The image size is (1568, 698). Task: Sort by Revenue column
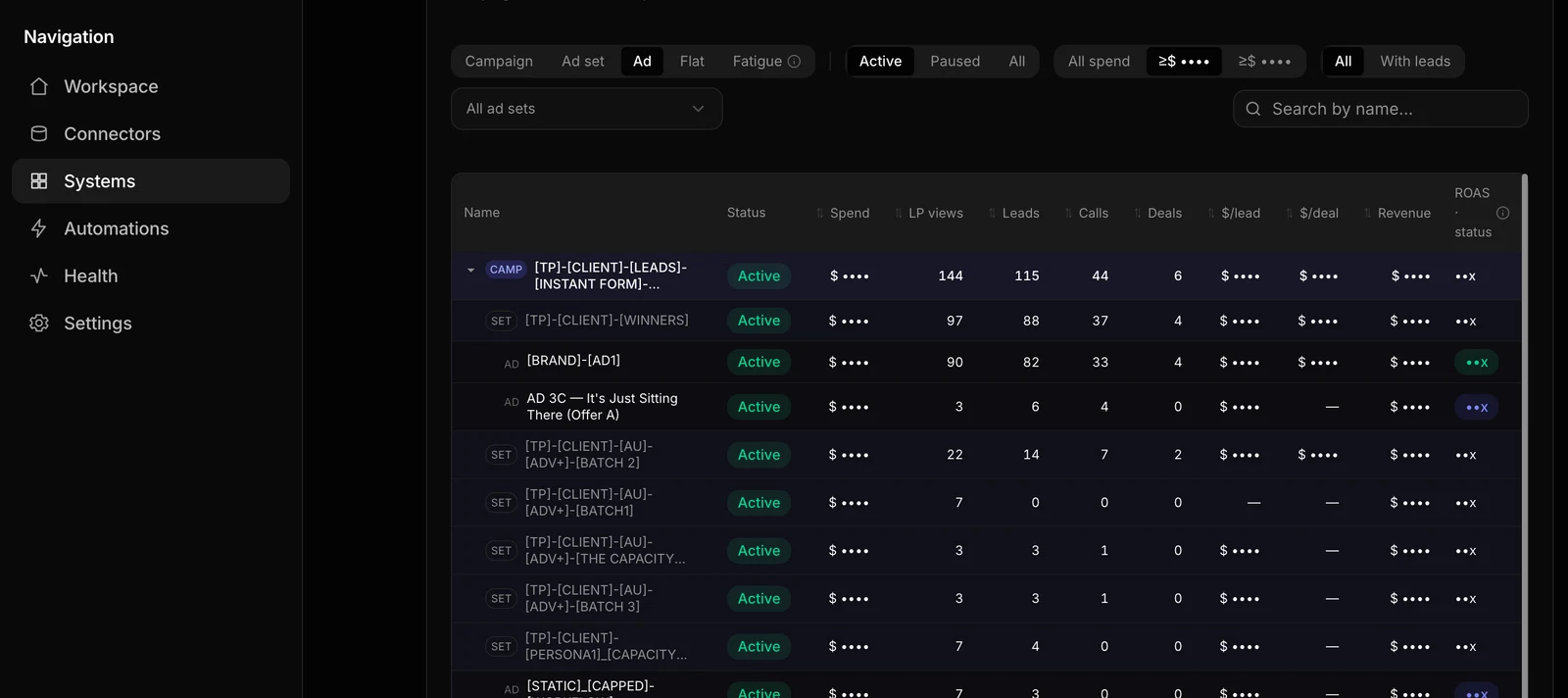pos(1397,213)
